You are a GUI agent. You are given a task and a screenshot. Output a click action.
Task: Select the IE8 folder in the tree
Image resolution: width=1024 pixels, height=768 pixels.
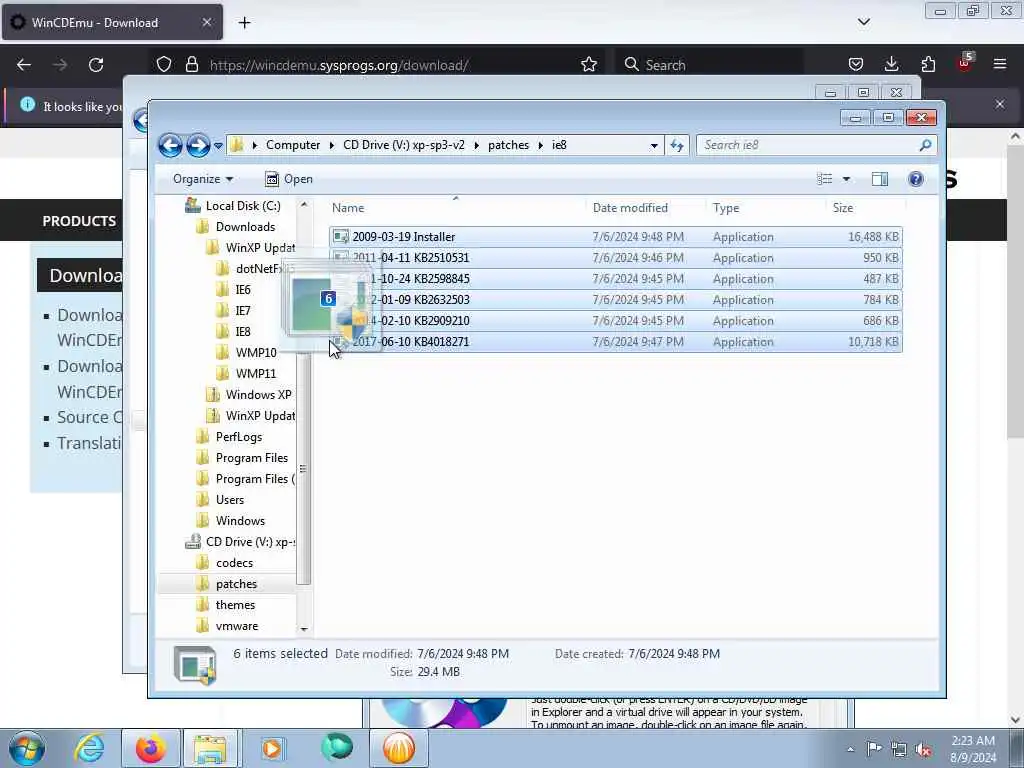[x=243, y=332]
